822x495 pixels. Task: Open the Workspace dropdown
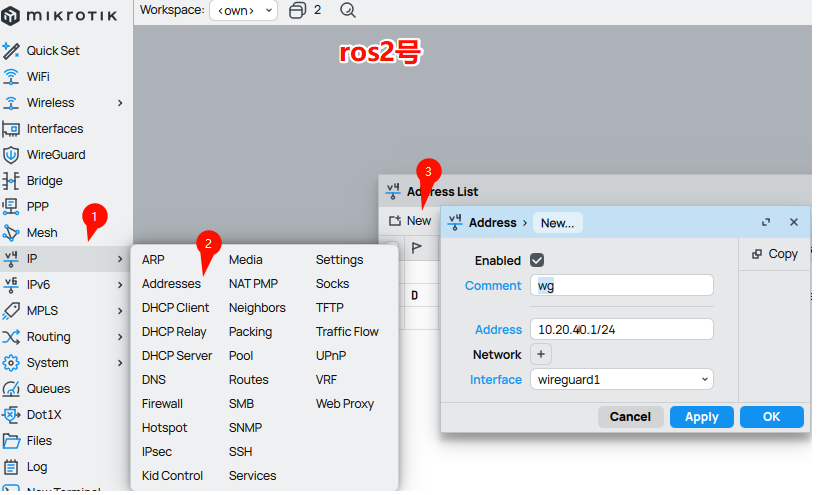(244, 10)
